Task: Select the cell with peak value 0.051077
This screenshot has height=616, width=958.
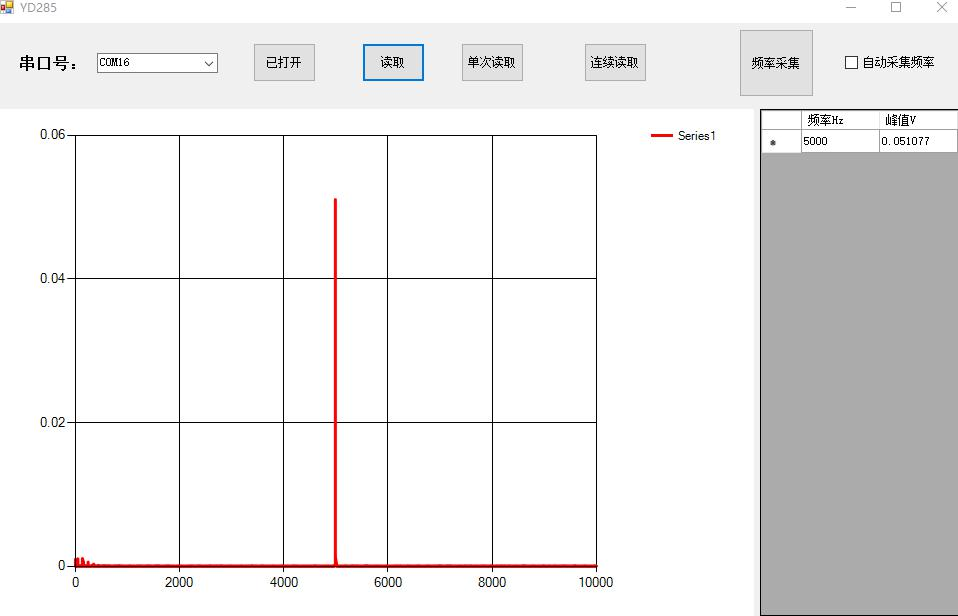Action: click(918, 141)
